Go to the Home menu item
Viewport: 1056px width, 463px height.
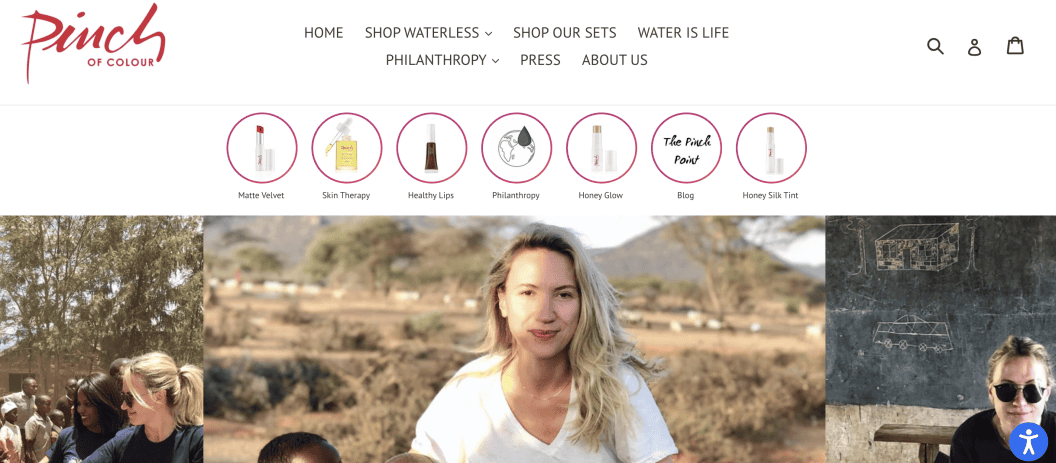point(323,32)
